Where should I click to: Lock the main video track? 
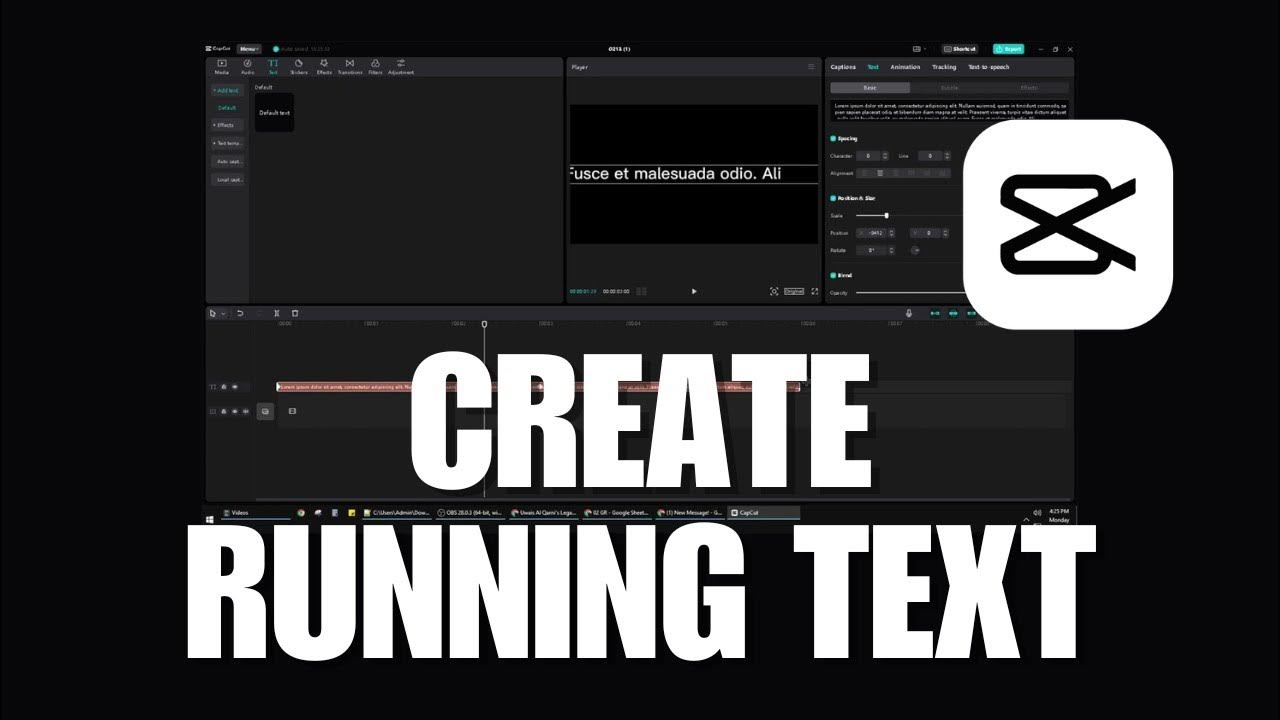[224, 411]
